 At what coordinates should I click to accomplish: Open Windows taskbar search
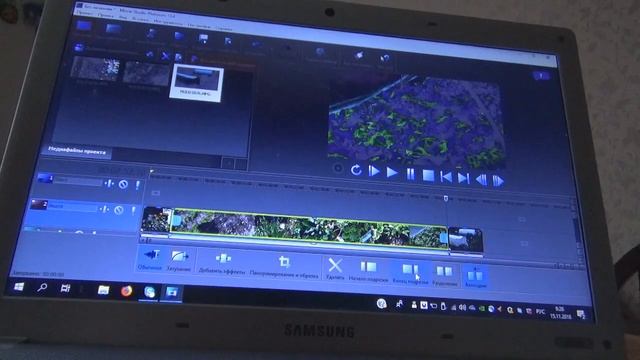pos(42,288)
